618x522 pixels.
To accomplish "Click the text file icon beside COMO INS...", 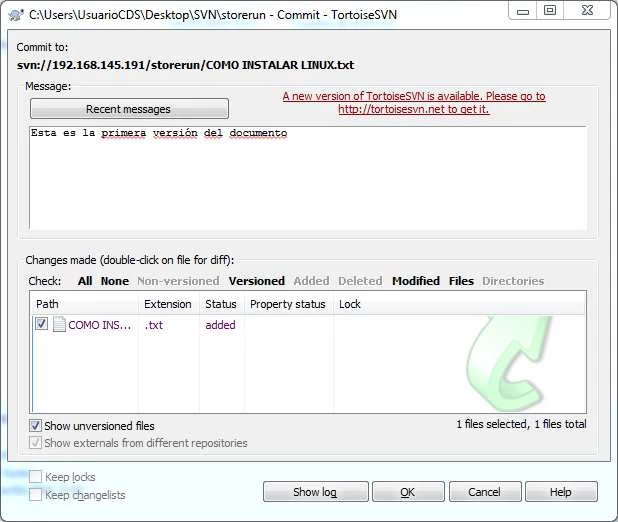I will click(59, 324).
